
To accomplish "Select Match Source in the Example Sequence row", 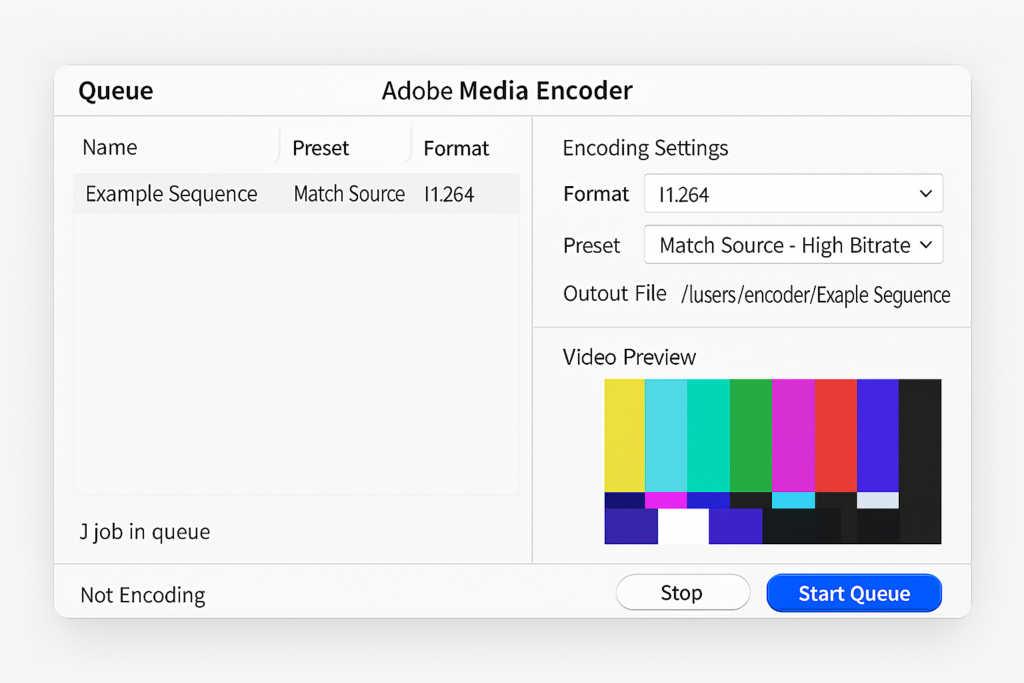I will pyautogui.click(x=348, y=193).
